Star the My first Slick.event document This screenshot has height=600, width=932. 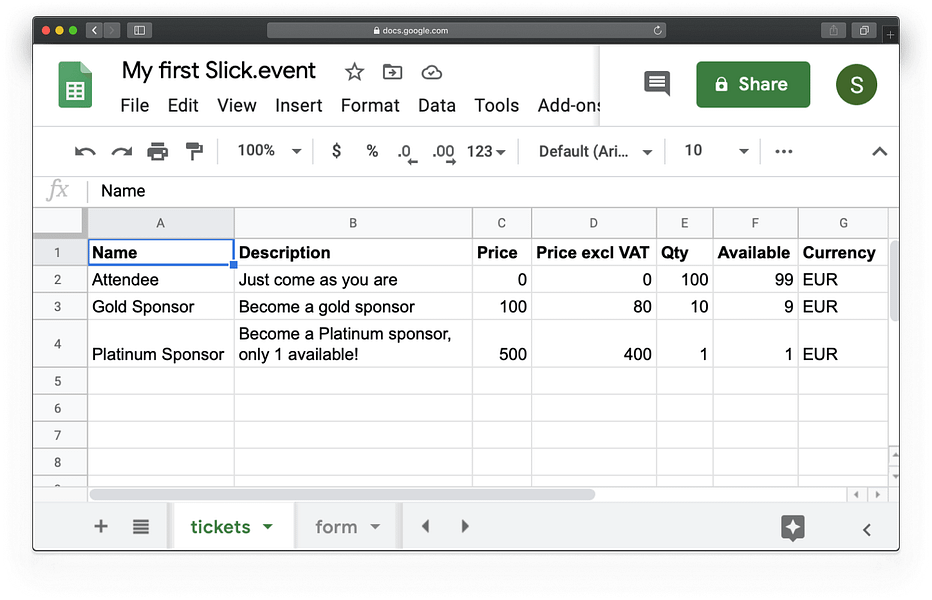tap(354, 72)
